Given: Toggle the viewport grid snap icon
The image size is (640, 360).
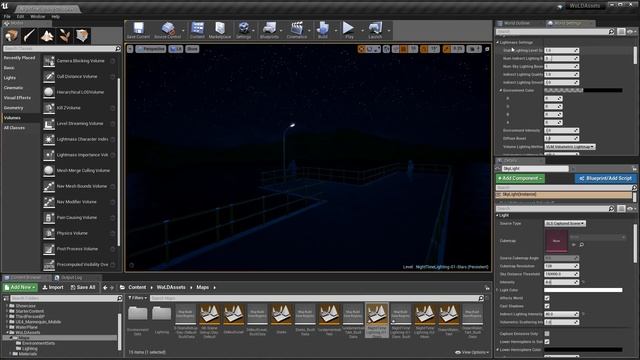Looking at the screenshot, I should click(x=403, y=49).
